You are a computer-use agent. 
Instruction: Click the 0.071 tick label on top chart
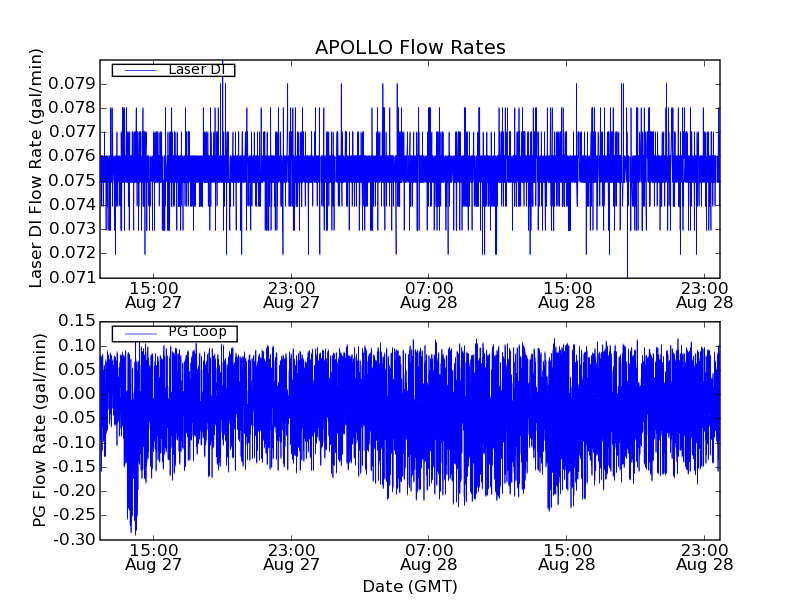click(x=72, y=277)
